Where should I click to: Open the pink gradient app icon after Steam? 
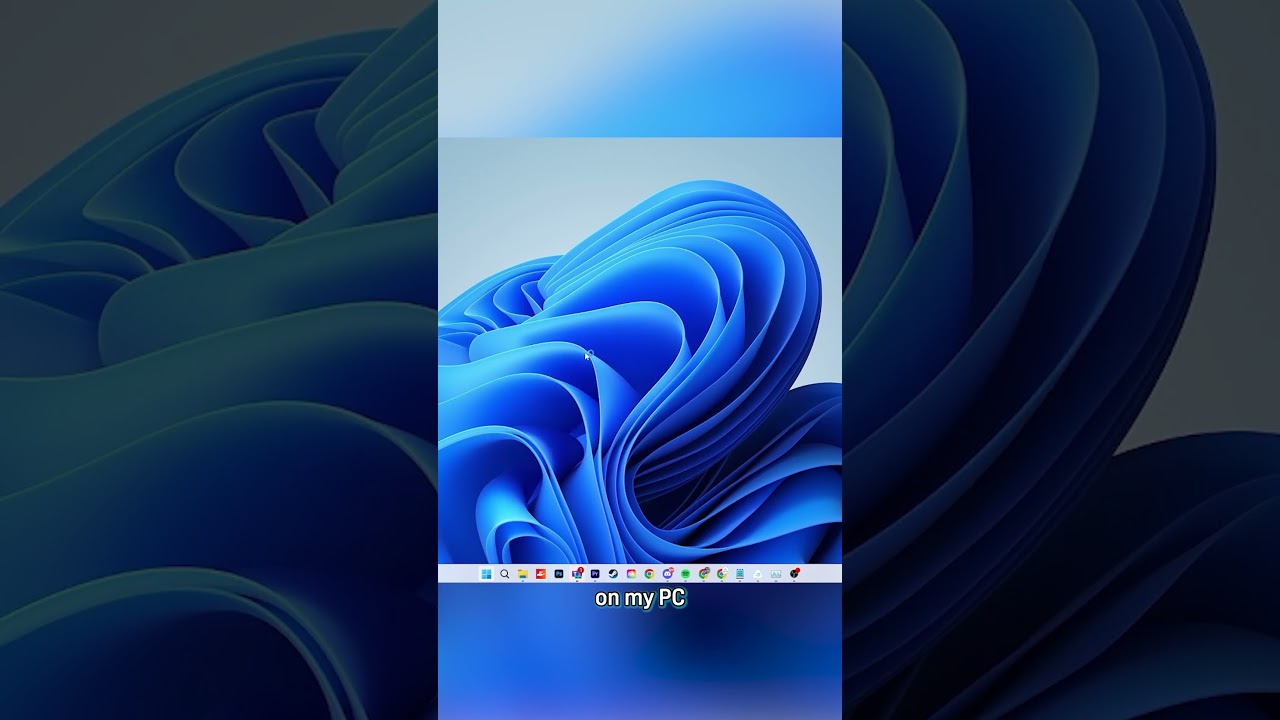(631, 574)
